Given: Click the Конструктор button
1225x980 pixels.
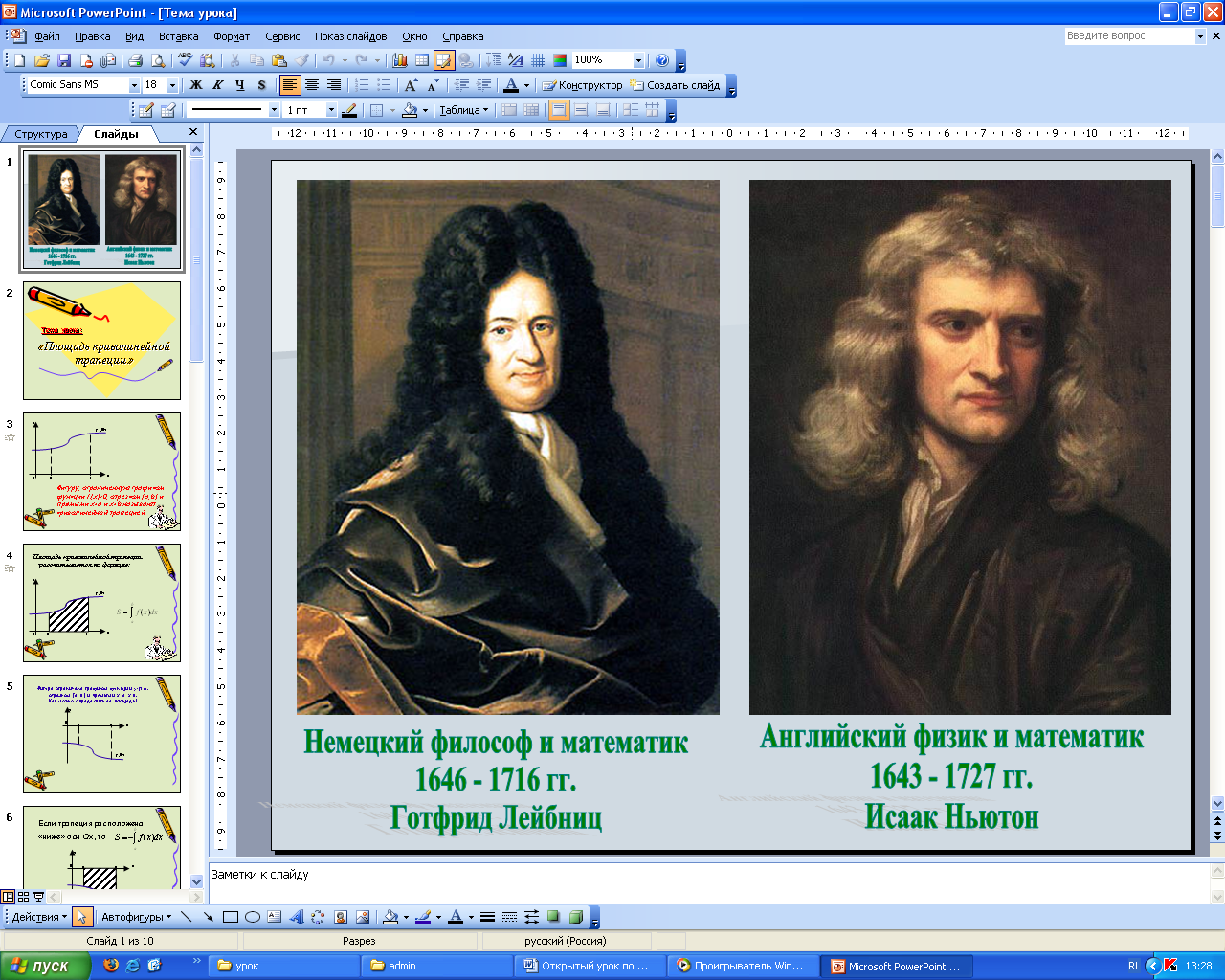Looking at the screenshot, I should pyautogui.click(x=582, y=85).
